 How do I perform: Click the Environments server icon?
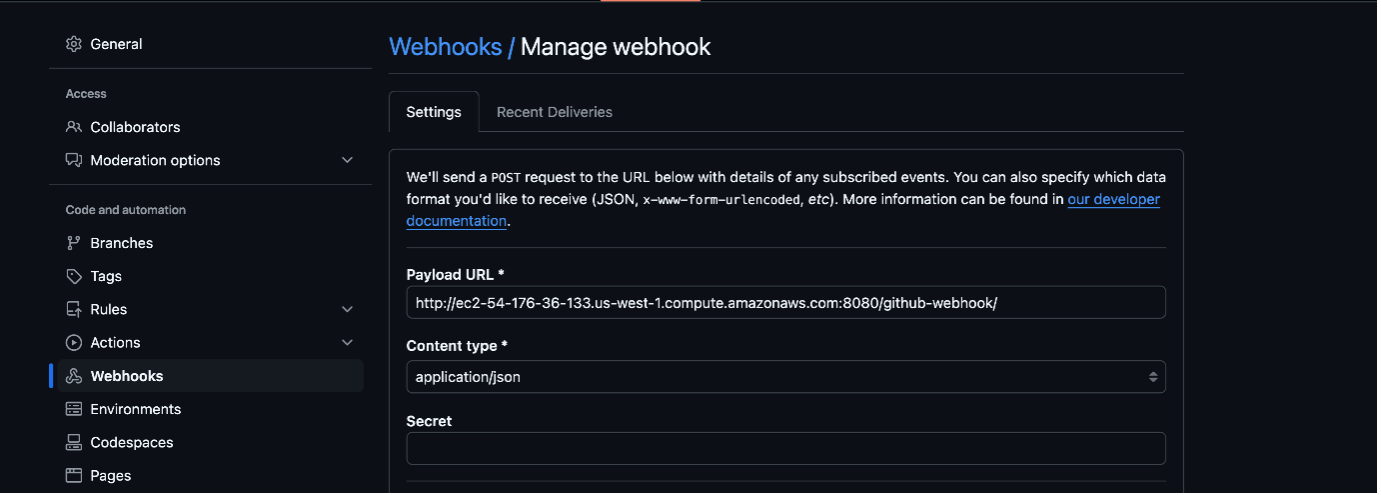tap(73, 409)
